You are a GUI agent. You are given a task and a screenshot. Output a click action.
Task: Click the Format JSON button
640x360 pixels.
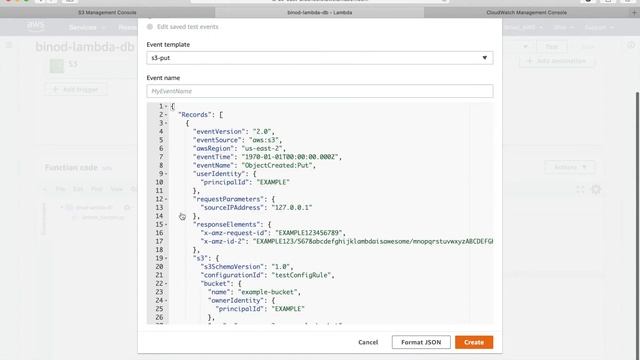tap(421, 342)
